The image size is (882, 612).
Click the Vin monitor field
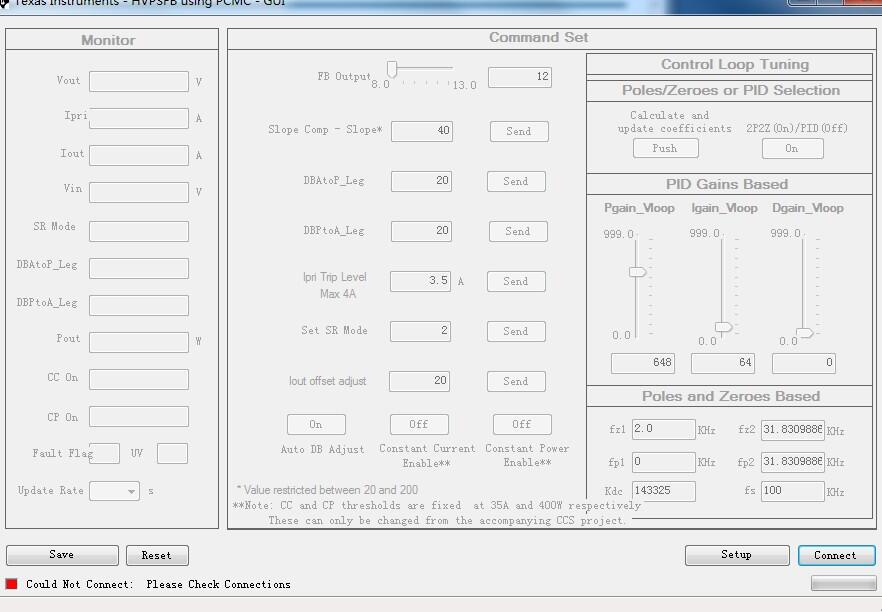pyautogui.click(x=139, y=192)
